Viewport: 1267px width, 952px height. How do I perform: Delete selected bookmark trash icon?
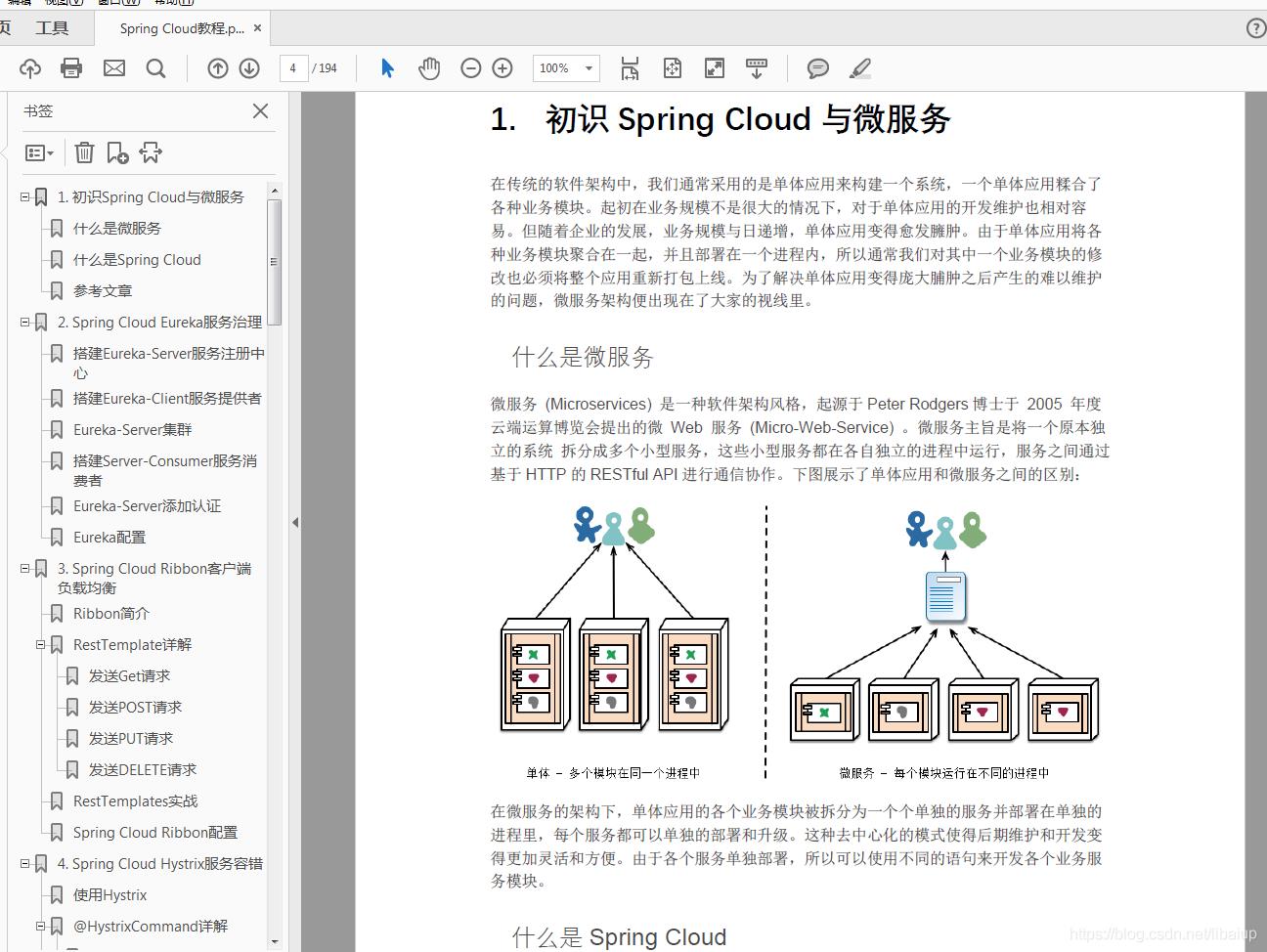coord(85,152)
